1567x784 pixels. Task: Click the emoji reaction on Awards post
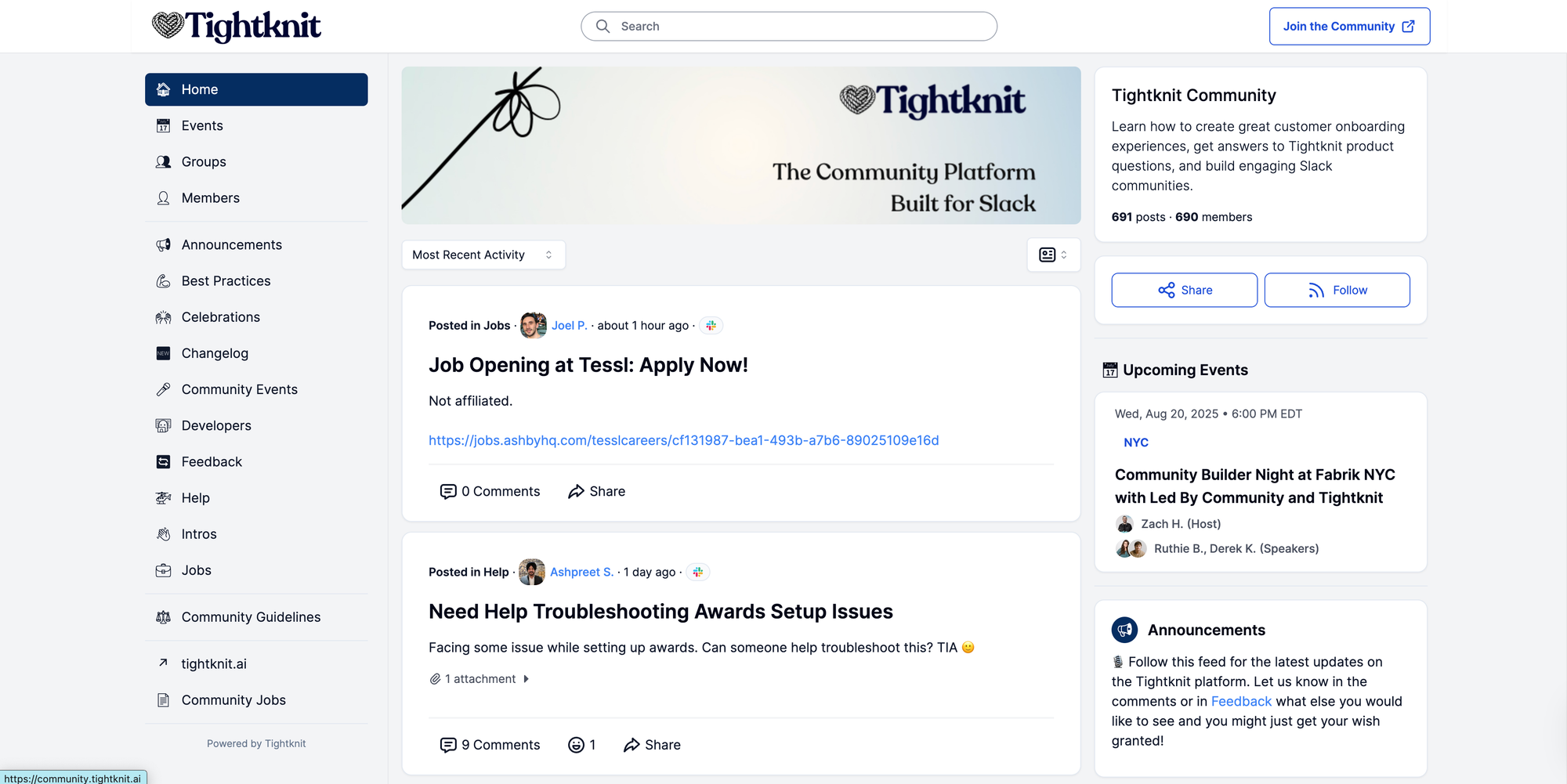click(x=581, y=745)
